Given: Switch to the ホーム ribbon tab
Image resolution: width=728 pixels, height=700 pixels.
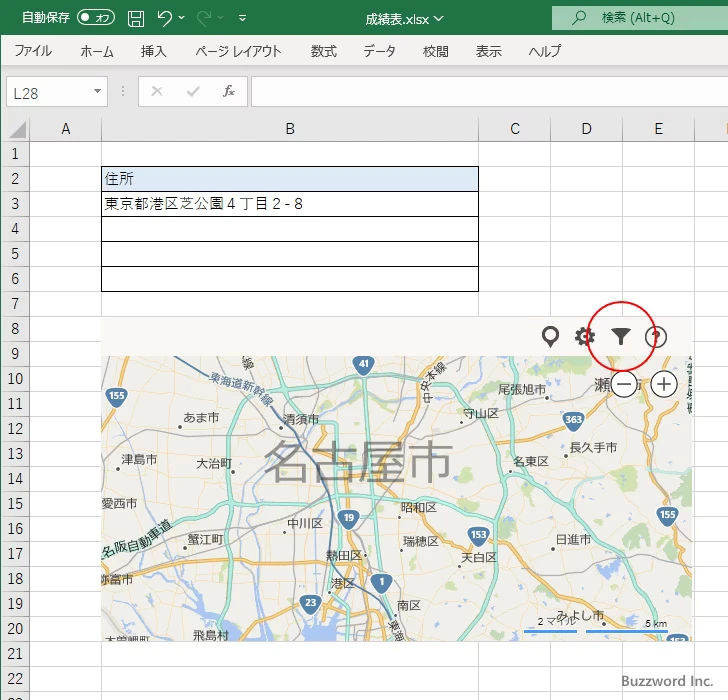Looking at the screenshot, I should point(97,51).
